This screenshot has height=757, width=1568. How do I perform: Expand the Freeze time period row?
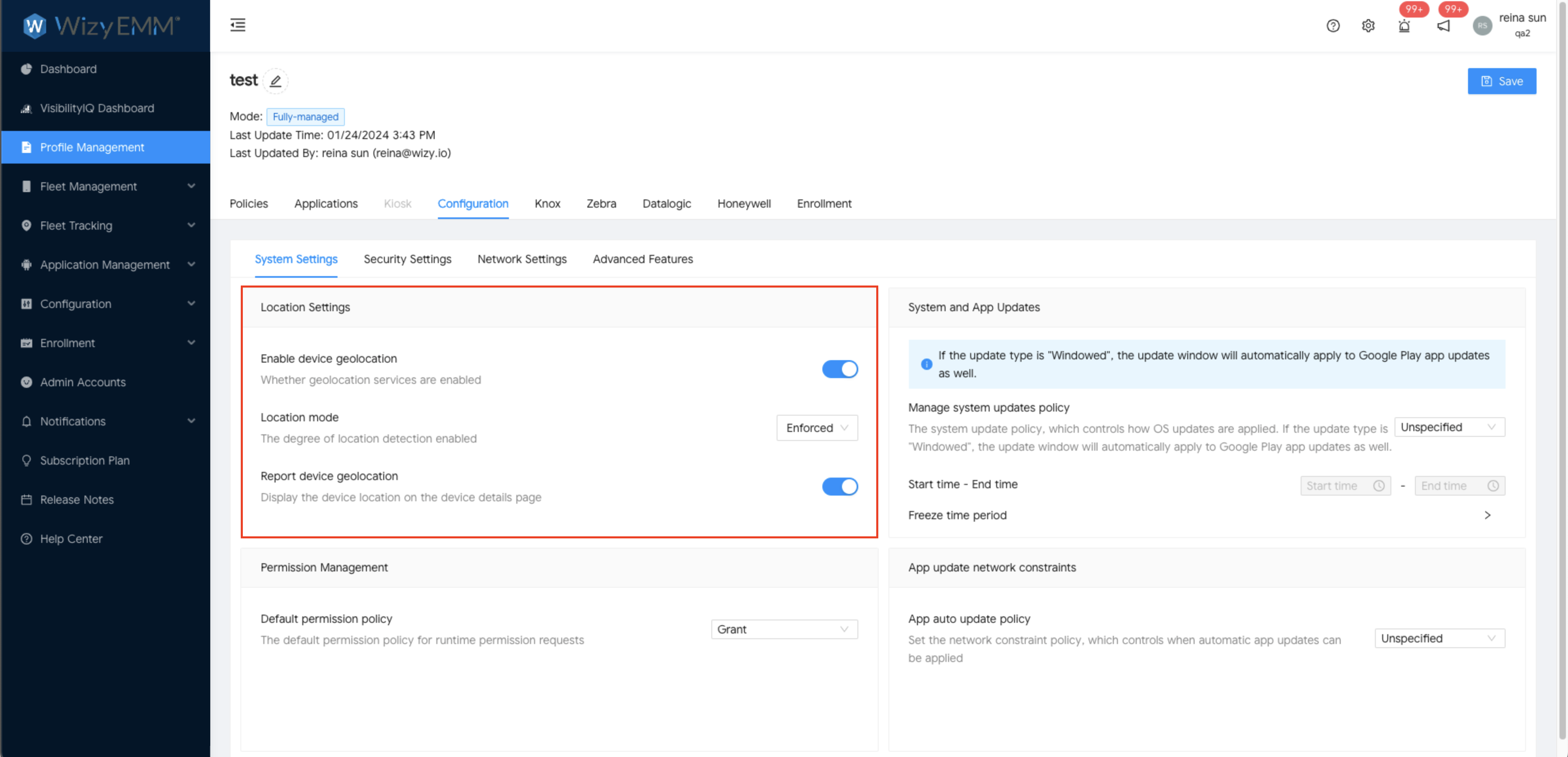pyautogui.click(x=1487, y=516)
